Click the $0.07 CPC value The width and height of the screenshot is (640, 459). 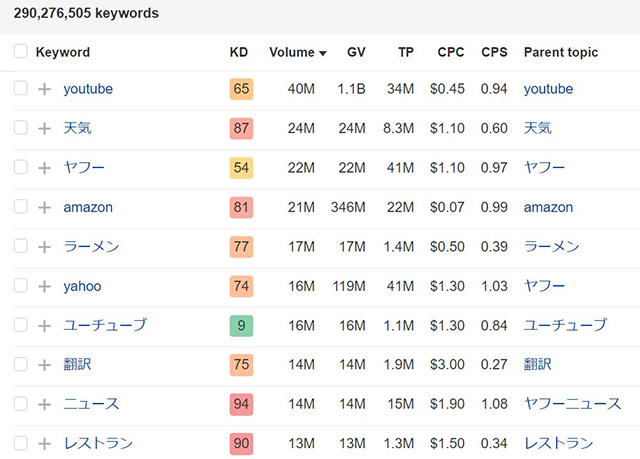tap(447, 207)
